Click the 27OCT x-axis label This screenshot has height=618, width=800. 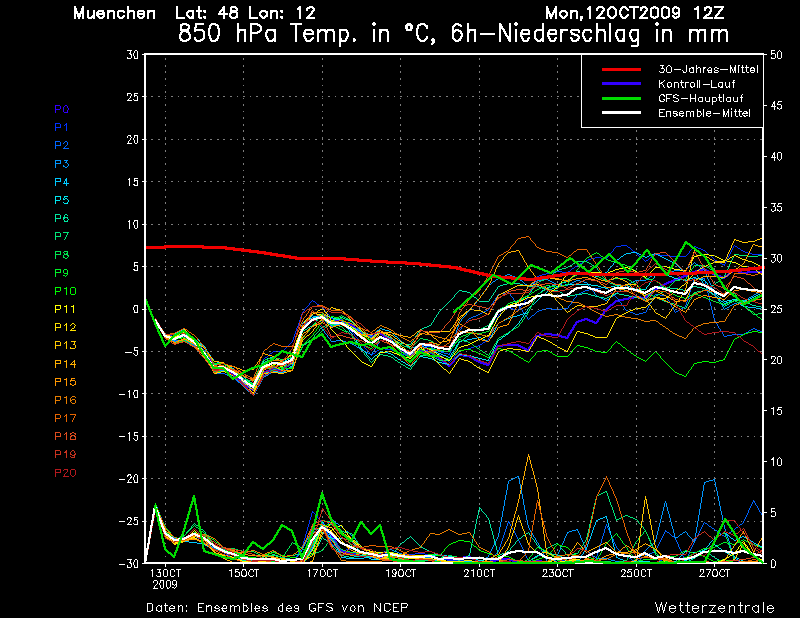pos(714,573)
